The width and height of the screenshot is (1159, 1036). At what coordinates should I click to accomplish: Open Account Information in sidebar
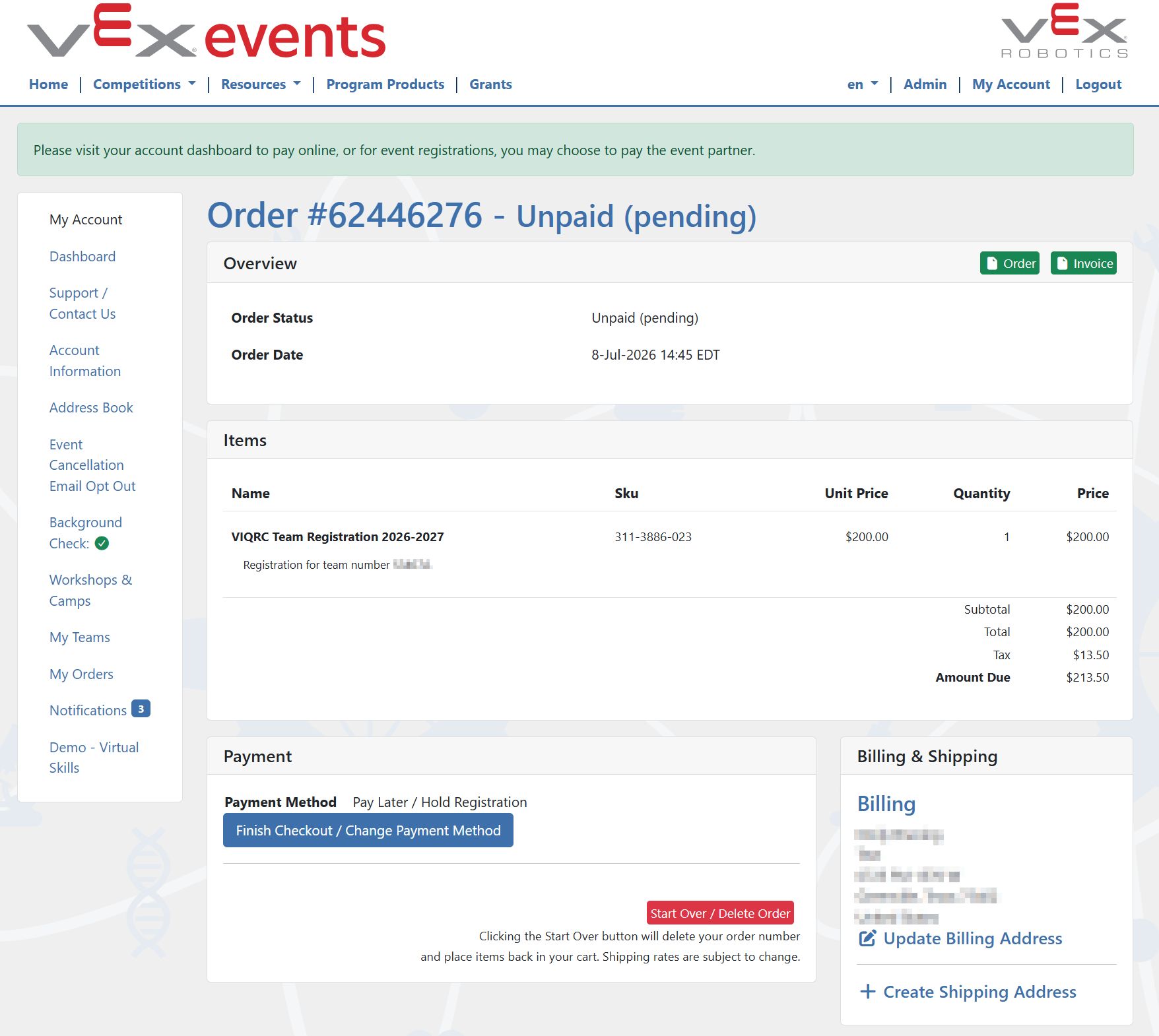point(85,360)
